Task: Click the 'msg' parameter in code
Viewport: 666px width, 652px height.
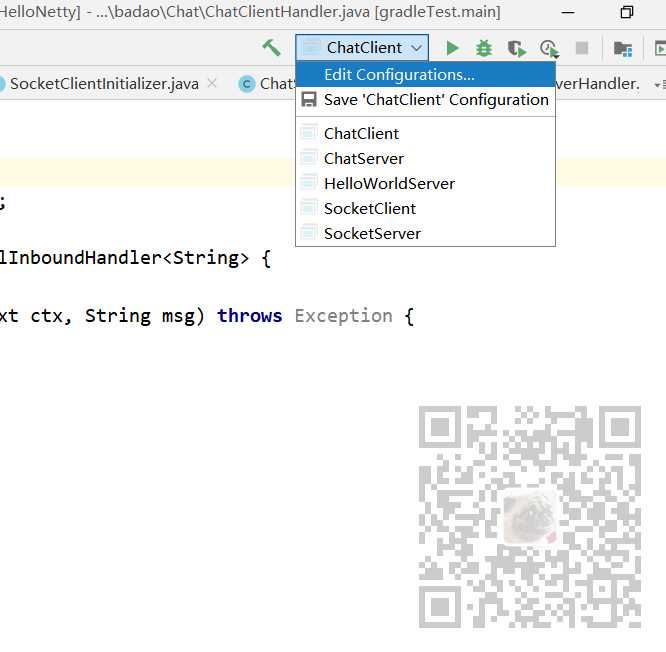Action: tap(178, 316)
